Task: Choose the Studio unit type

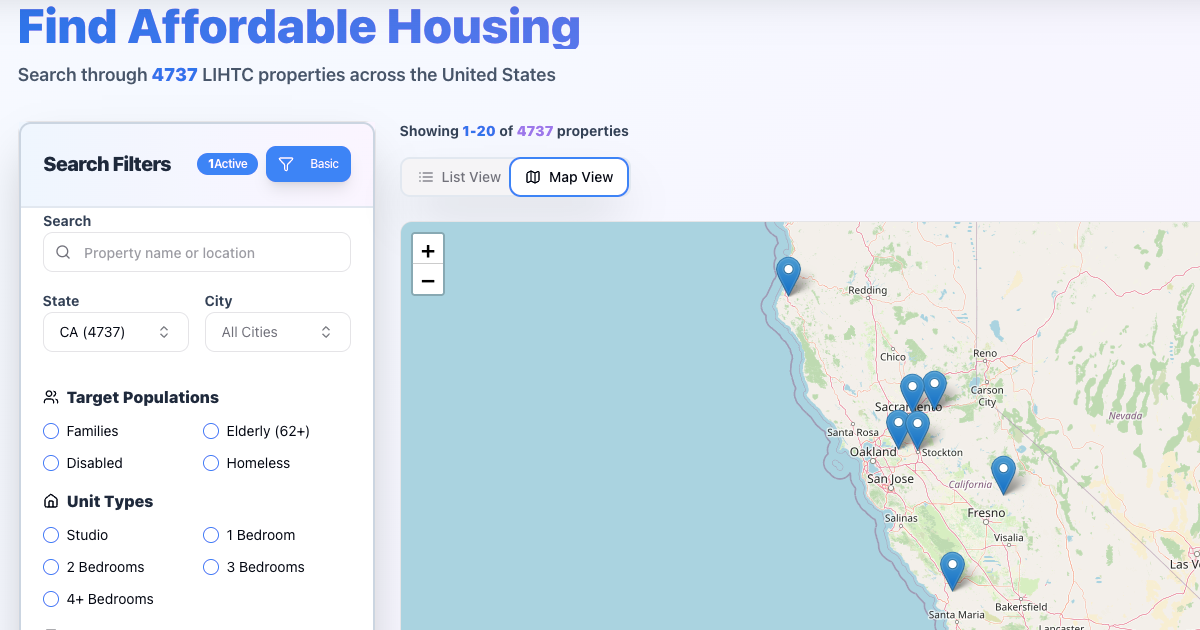Action: 50,535
